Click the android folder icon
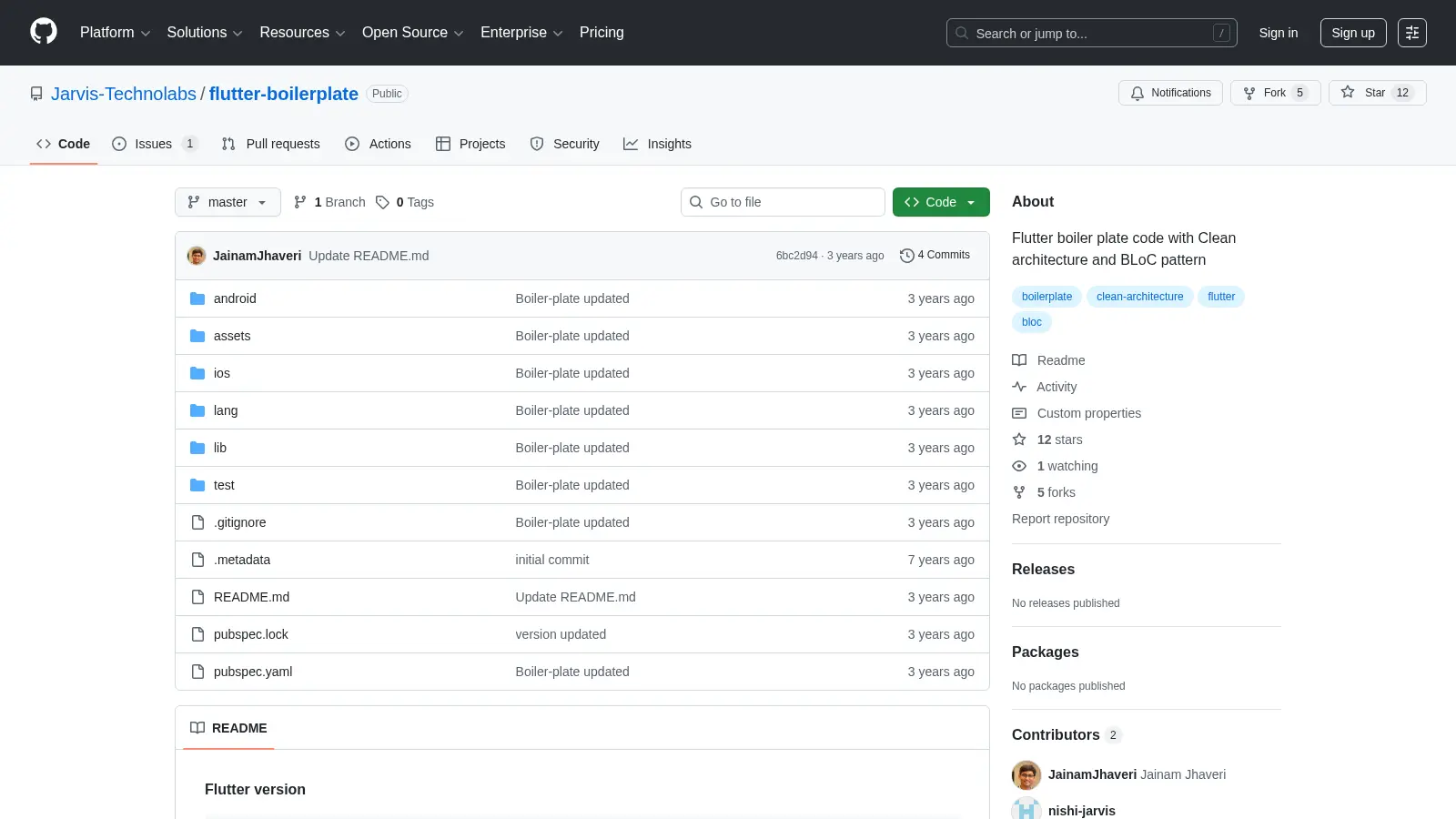The image size is (1456, 819). click(x=197, y=298)
